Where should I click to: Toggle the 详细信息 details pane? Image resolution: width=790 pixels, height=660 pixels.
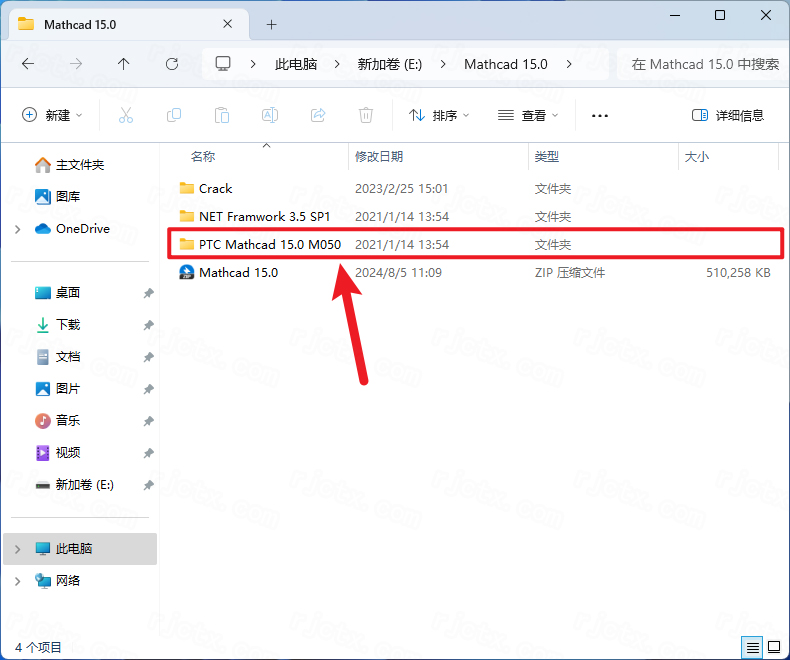point(728,115)
